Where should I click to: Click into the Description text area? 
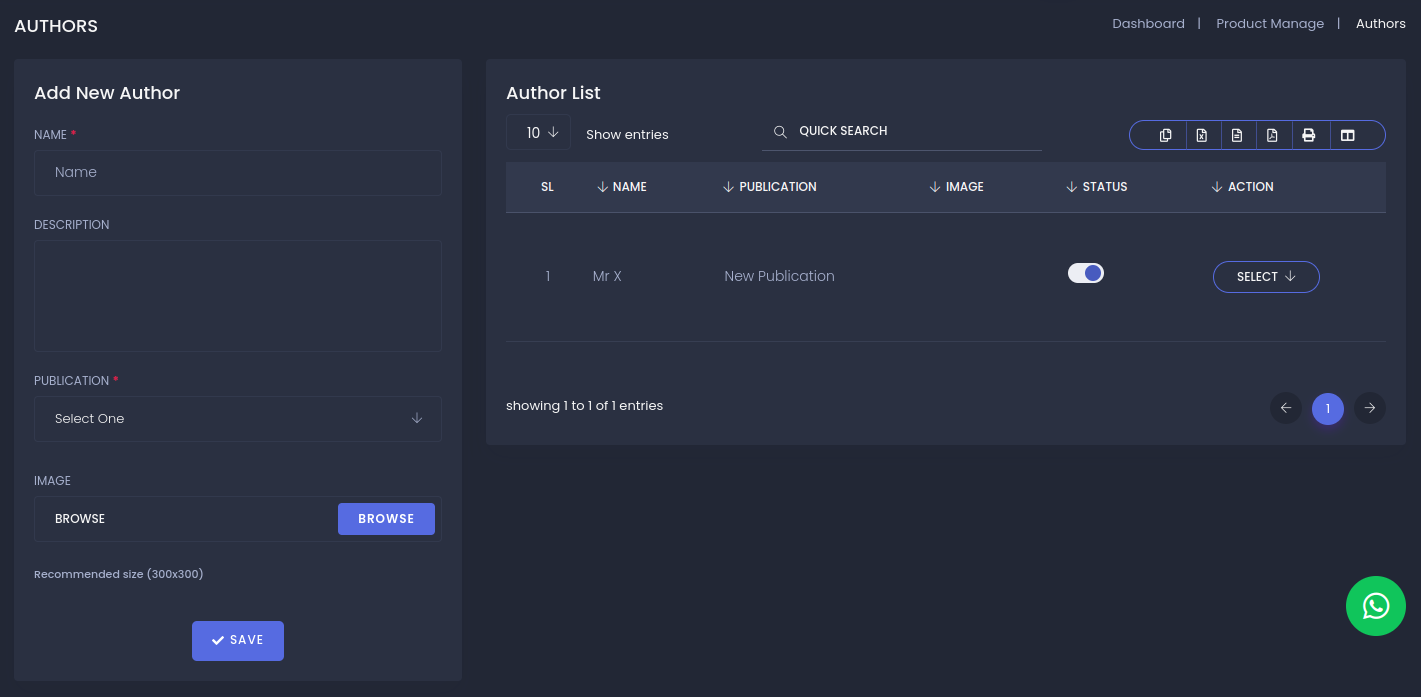[x=238, y=296]
